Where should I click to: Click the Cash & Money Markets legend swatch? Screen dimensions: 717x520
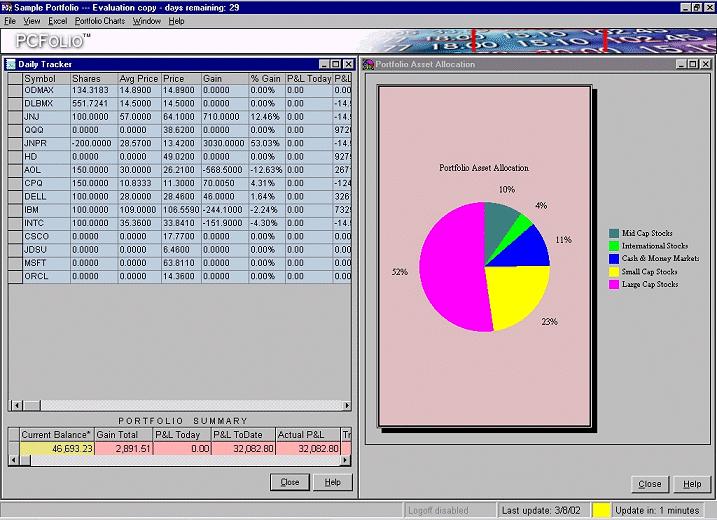coord(614,259)
